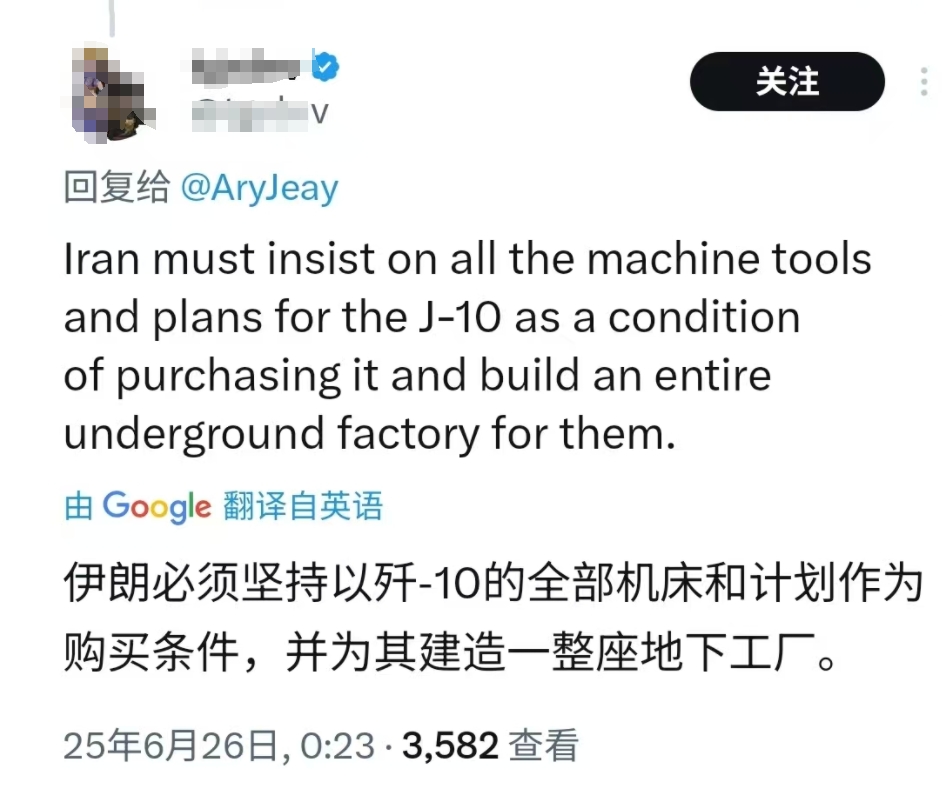This screenshot has width=942, height=790.
Task: Click the "underground factory for them." line
Action: [x=370, y=433]
